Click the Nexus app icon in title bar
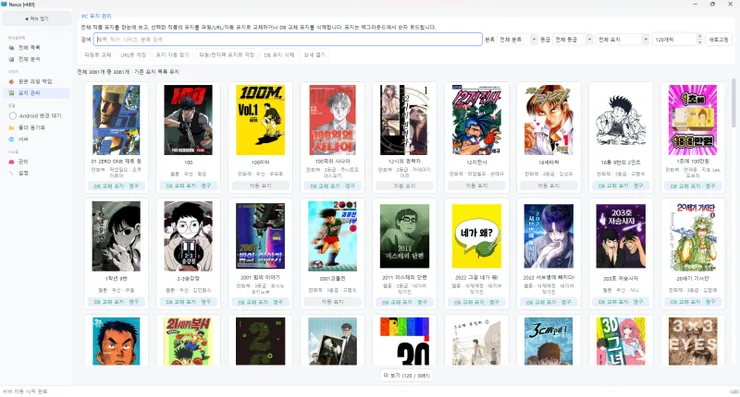Viewport: 740px width, 397px height. click(4, 4)
